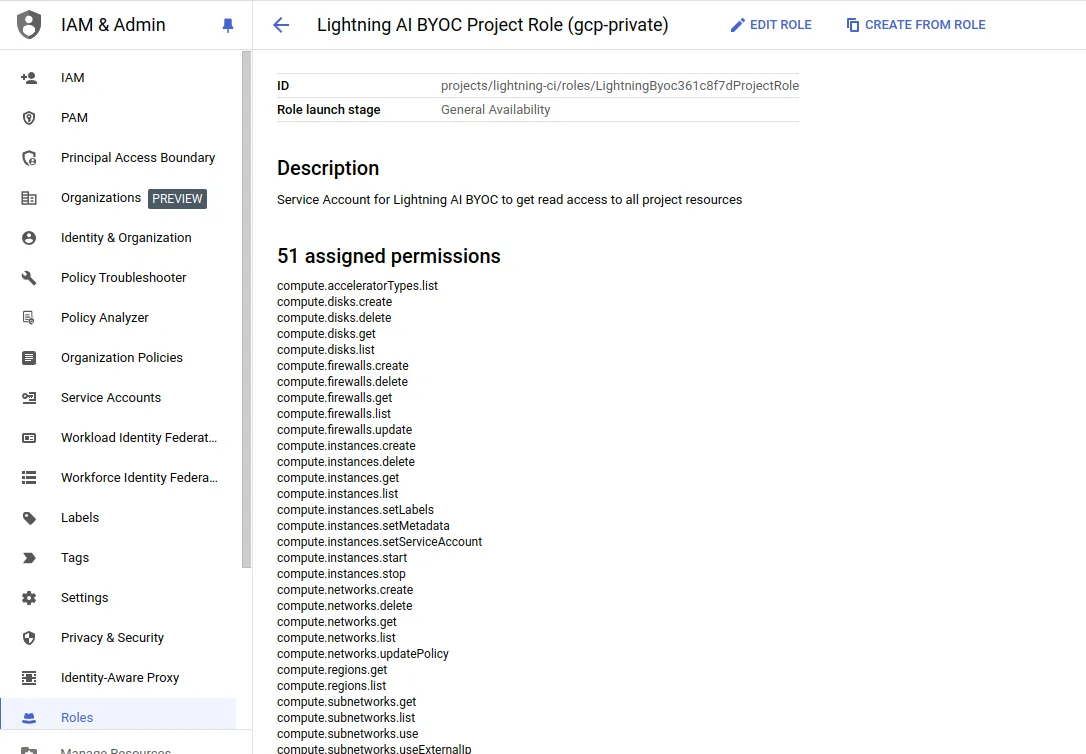This screenshot has width=1086, height=754.
Task: Go back using the left arrow
Action: [x=281, y=26]
